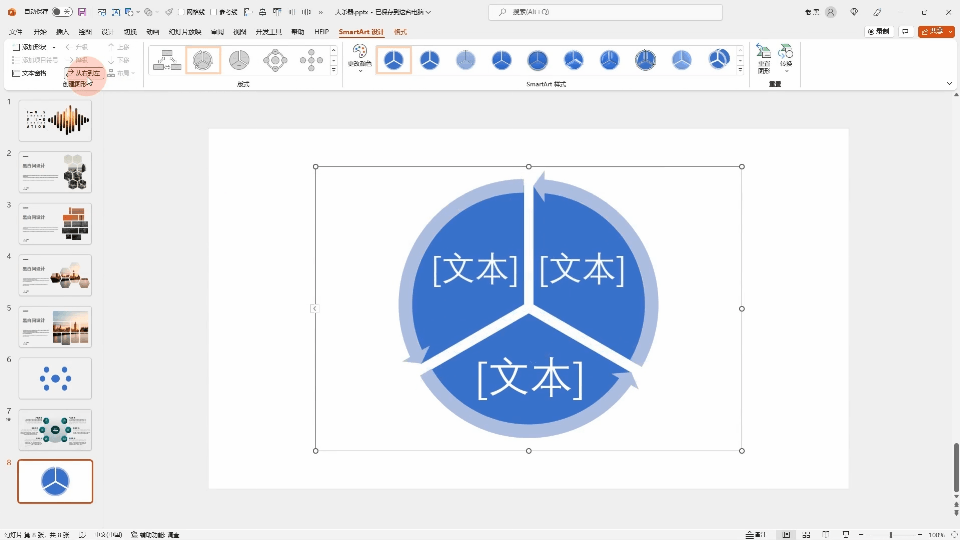Click the top-right [文本] segment of the diagram
The width and height of the screenshot is (960, 540).
click(582, 269)
